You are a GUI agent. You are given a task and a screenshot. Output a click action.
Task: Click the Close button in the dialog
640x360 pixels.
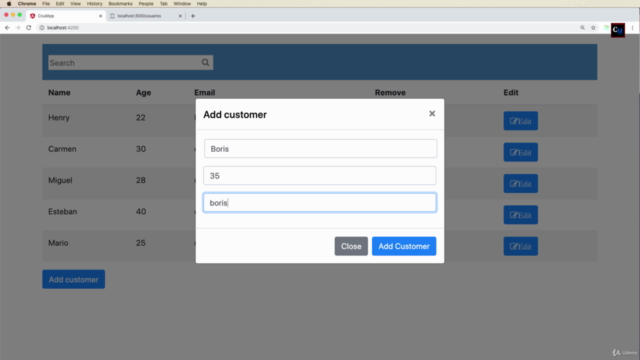pyautogui.click(x=351, y=246)
